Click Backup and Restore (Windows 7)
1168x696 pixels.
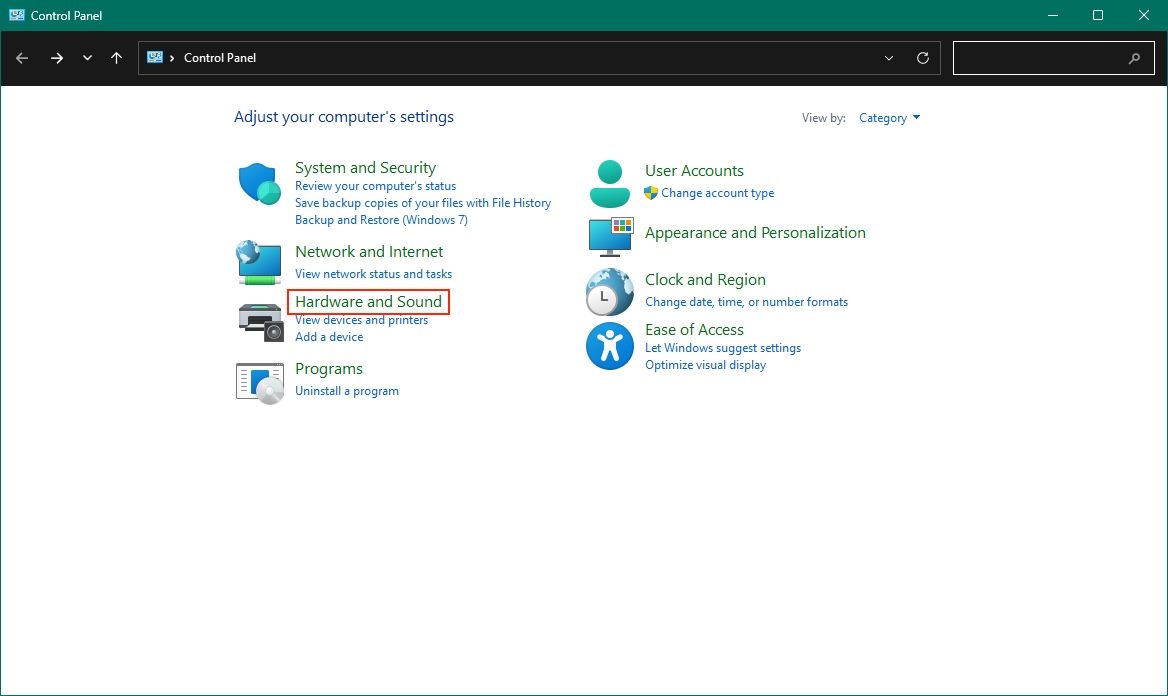point(381,220)
